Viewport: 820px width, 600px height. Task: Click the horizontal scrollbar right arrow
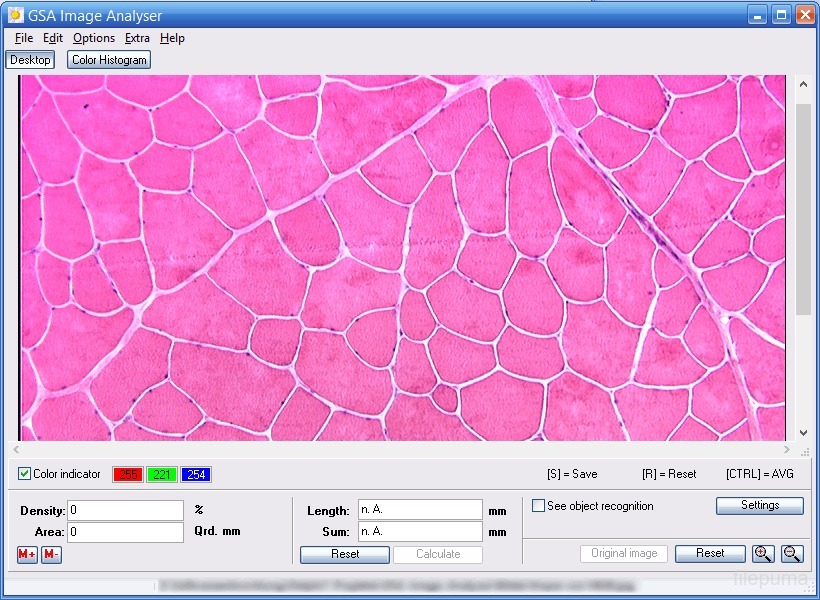coord(788,451)
